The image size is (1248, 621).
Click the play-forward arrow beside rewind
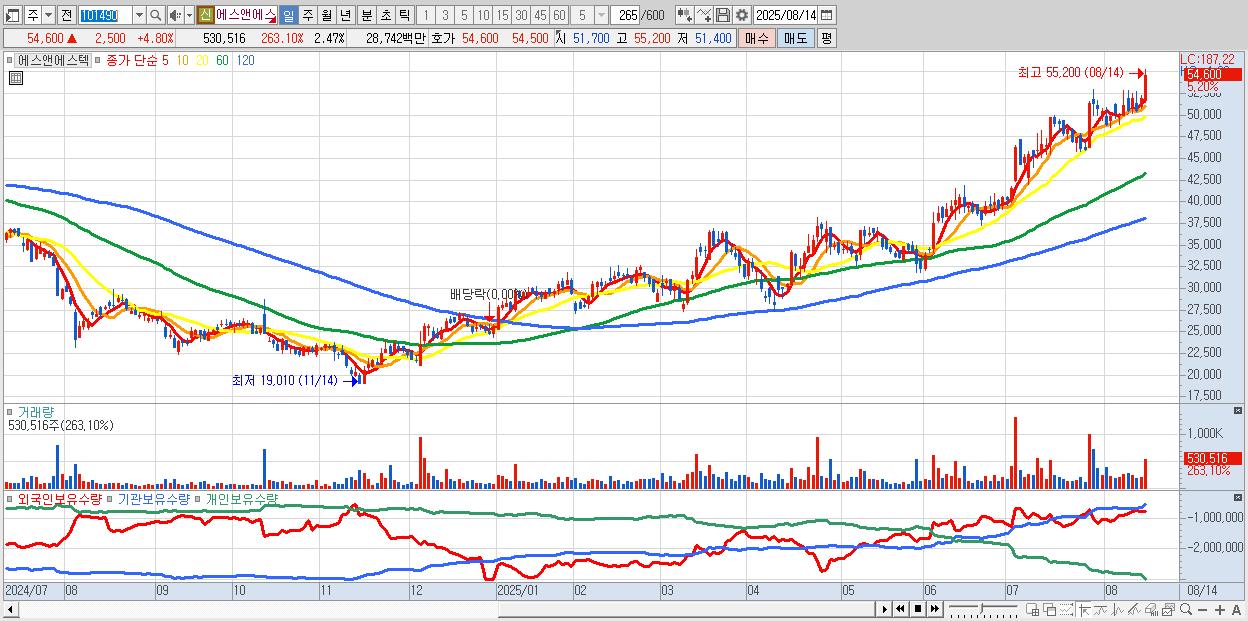(884, 609)
